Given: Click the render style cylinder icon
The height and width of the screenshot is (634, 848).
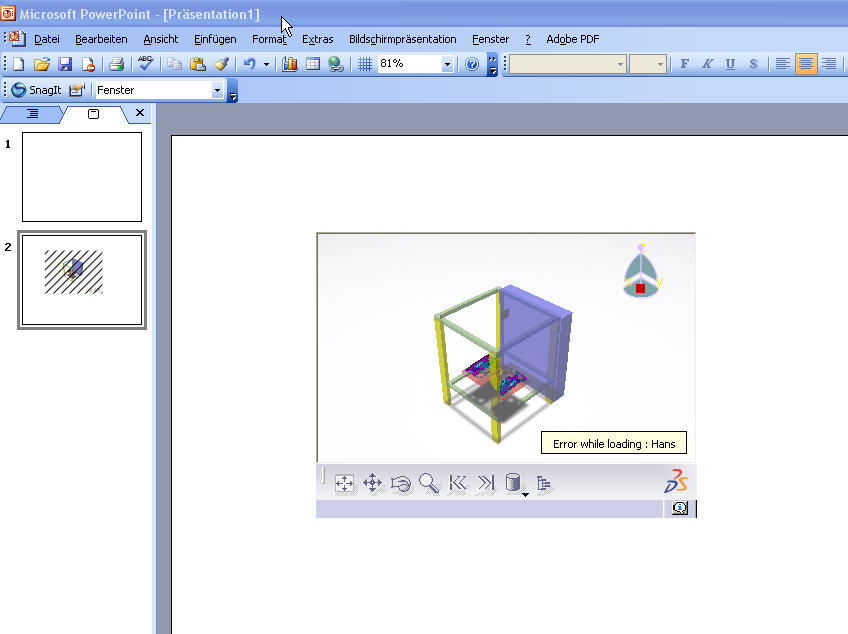Looking at the screenshot, I should click(x=513, y=482).
